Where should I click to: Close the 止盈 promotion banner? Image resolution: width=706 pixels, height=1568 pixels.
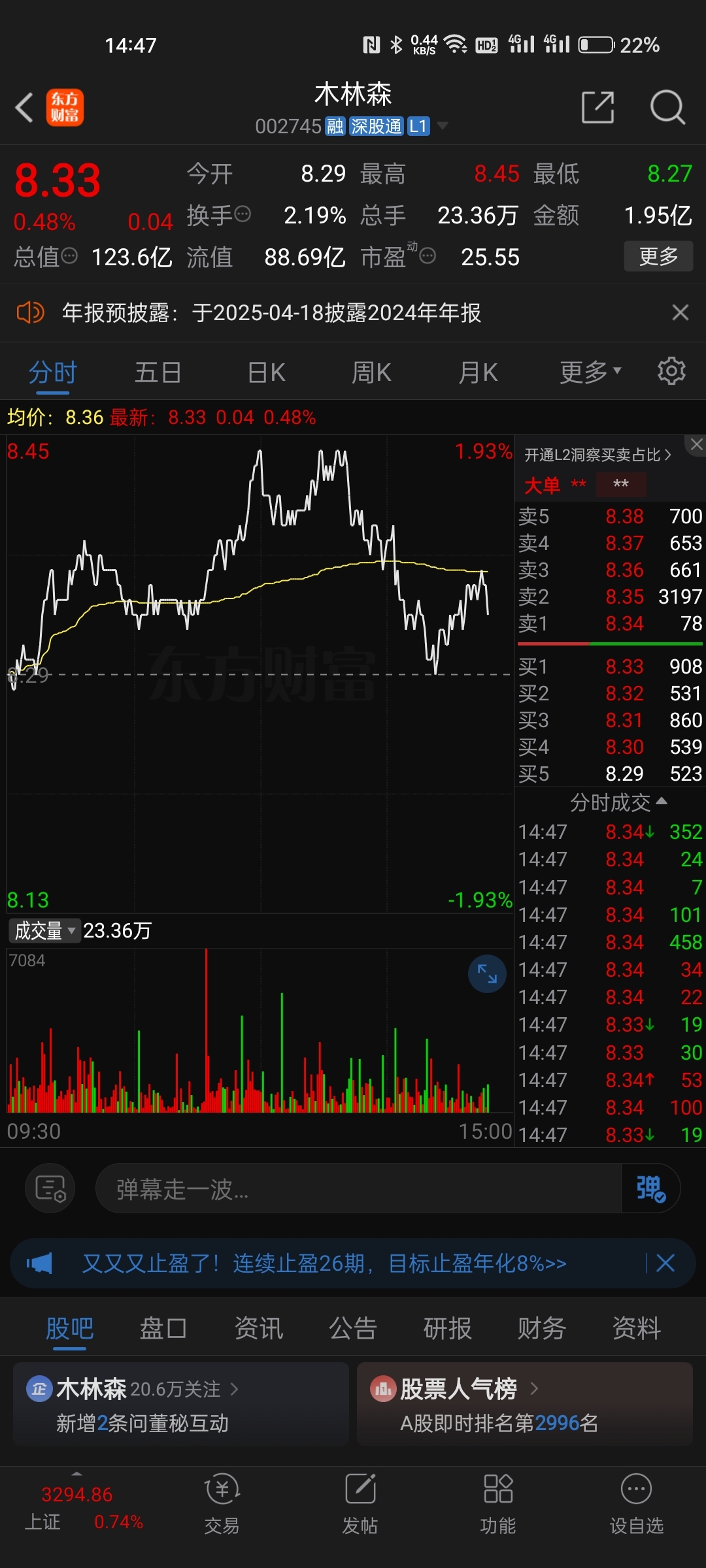[x=665, y=1263]
